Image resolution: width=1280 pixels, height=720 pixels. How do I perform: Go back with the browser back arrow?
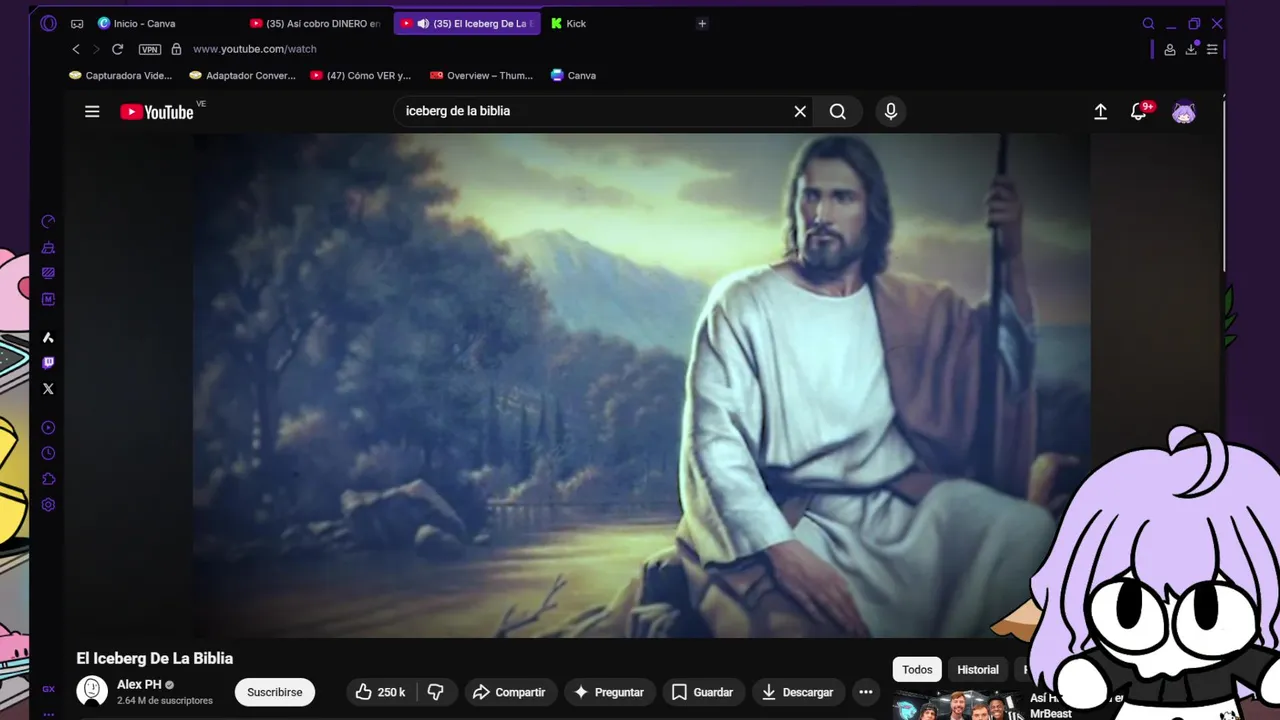(76, 49)
